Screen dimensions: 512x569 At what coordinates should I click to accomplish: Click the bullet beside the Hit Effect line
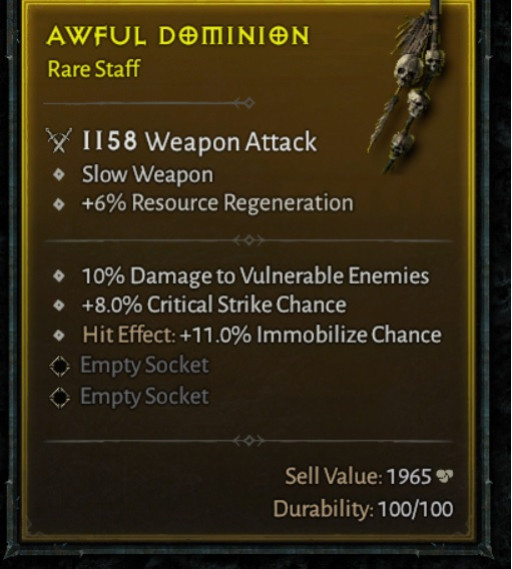click(59, 335)
